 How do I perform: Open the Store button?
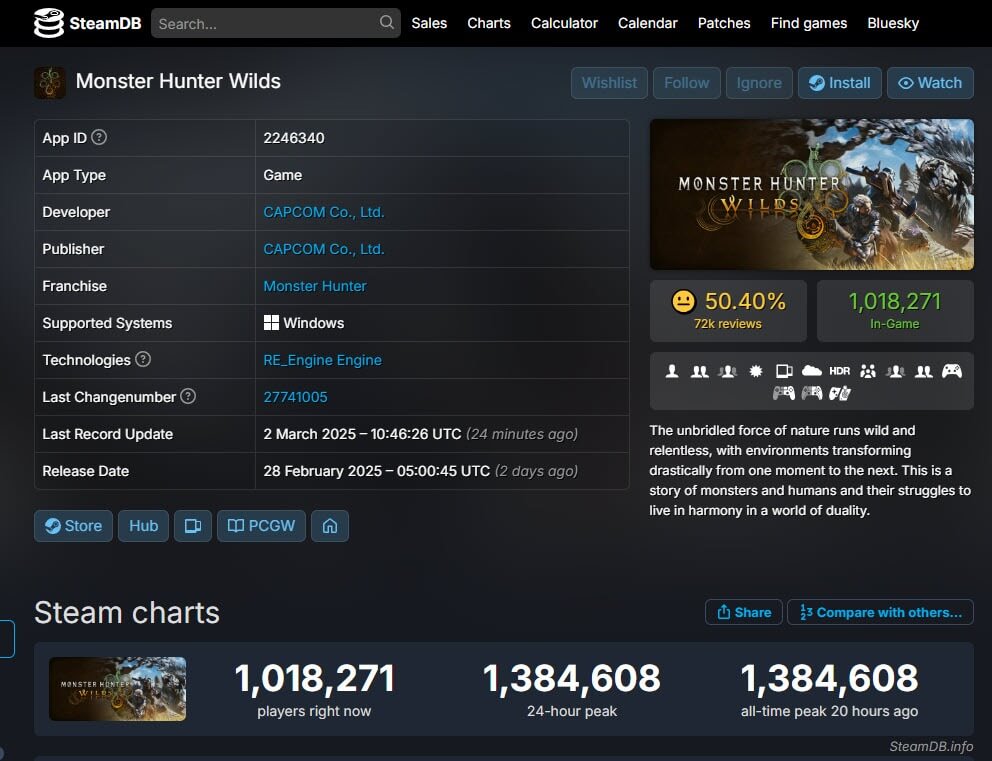click(x=73, y=526)
